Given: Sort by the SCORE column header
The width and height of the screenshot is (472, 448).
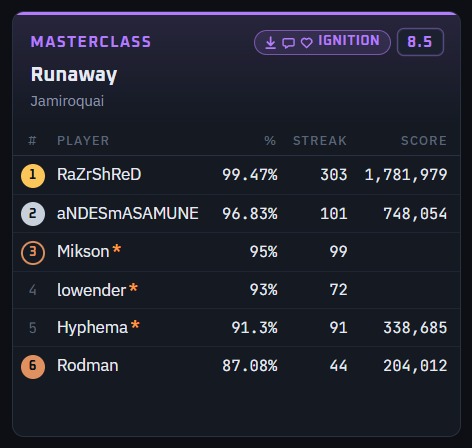Looking at the screenshot, I should tap(424, 141).
